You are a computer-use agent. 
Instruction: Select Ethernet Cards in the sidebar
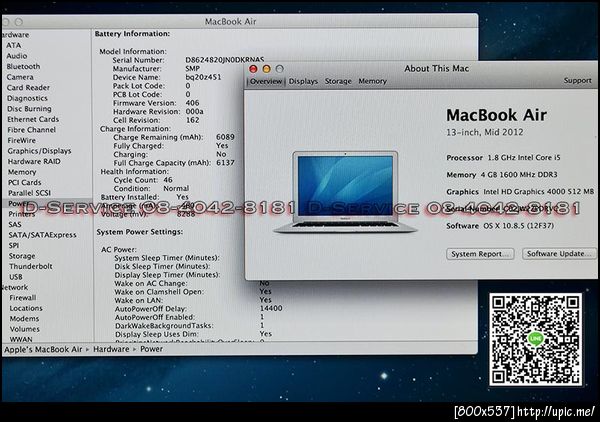33,119
